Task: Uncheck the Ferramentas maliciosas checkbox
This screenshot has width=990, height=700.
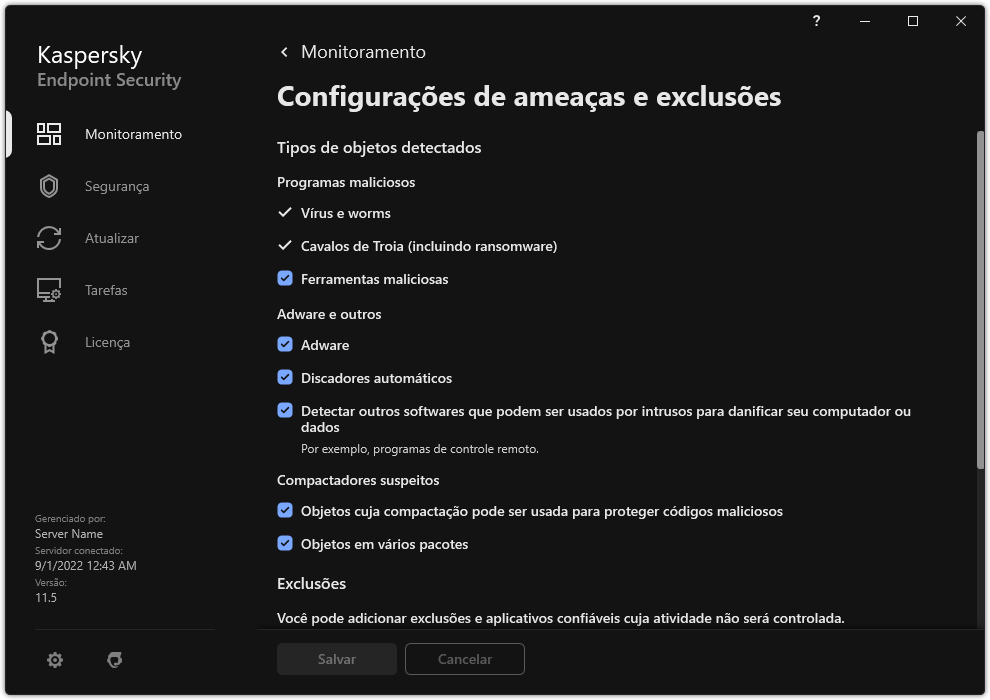Action: (285, 279)
